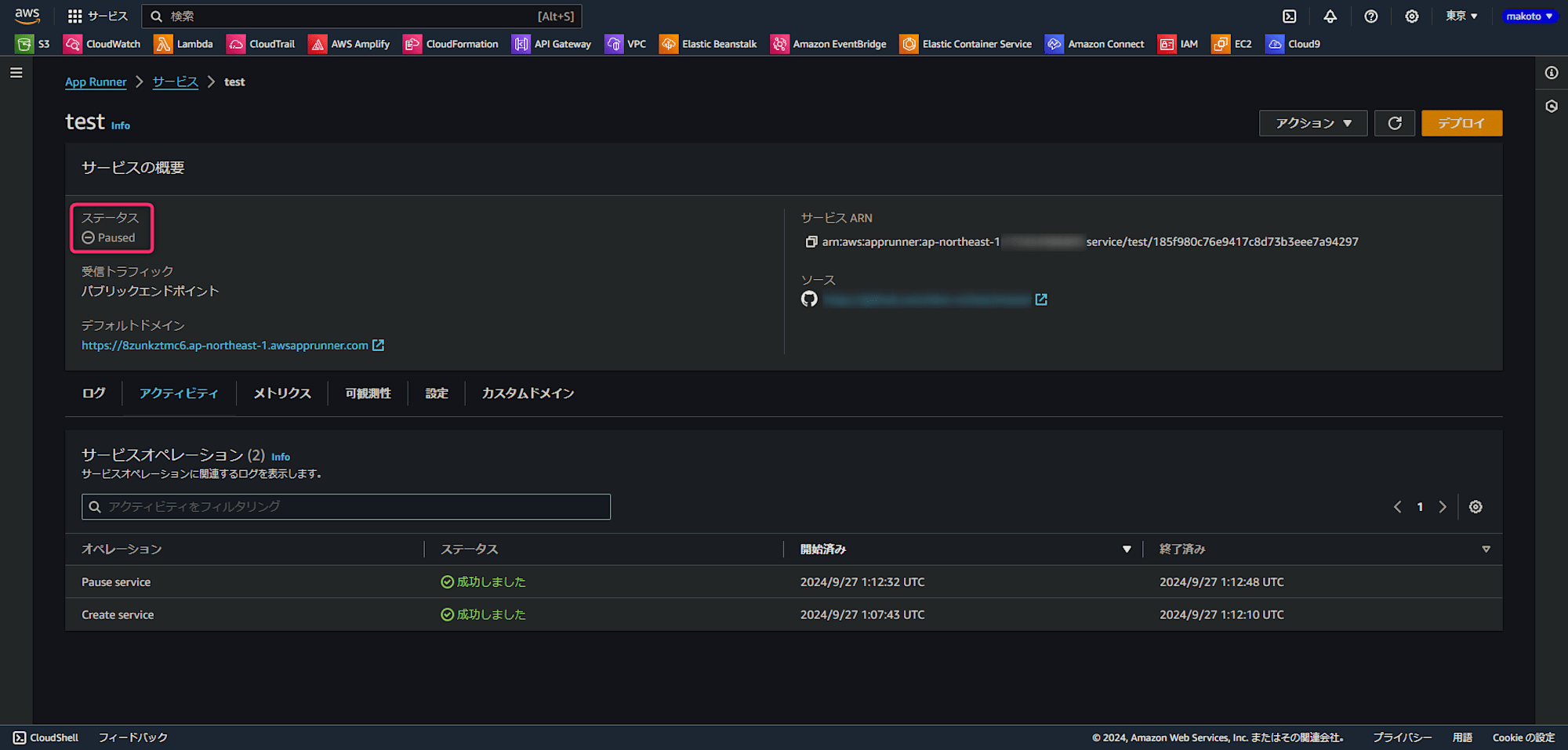Open the CloudShell icon in top bar
Image resolution: width=1568 pixels, height=750 pixels.
point(1290,16)
